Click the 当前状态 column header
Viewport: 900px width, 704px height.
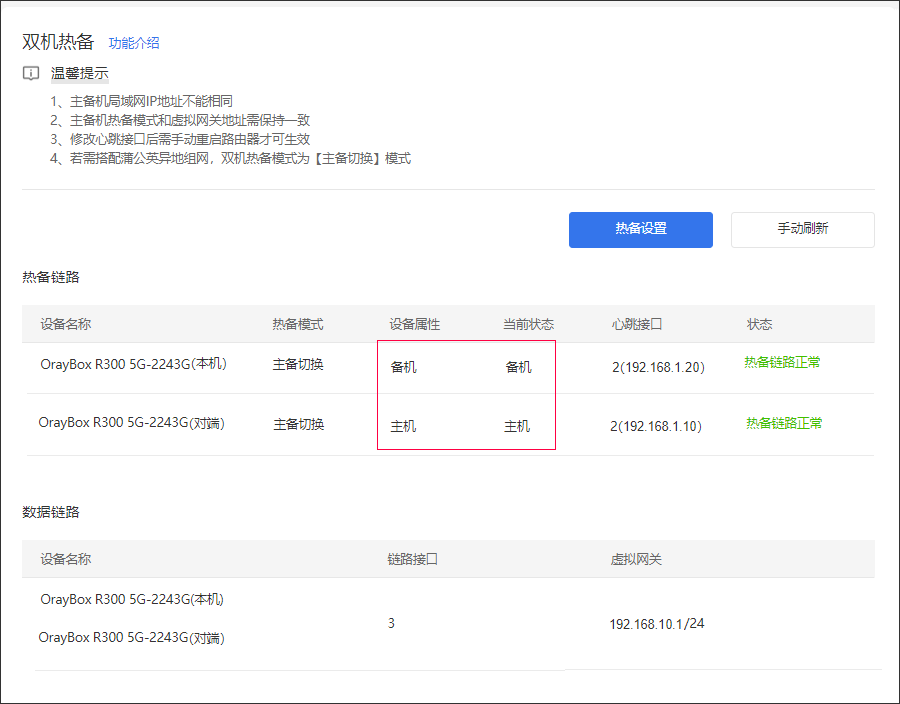coord(528,324)
